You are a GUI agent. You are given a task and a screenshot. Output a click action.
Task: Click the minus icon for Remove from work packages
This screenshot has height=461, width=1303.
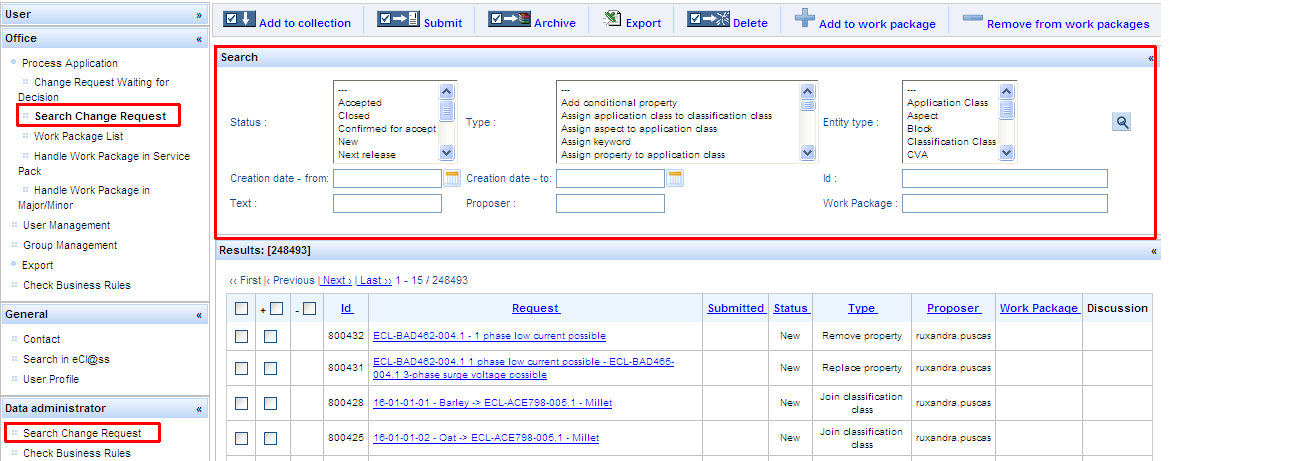click(971, 19)
